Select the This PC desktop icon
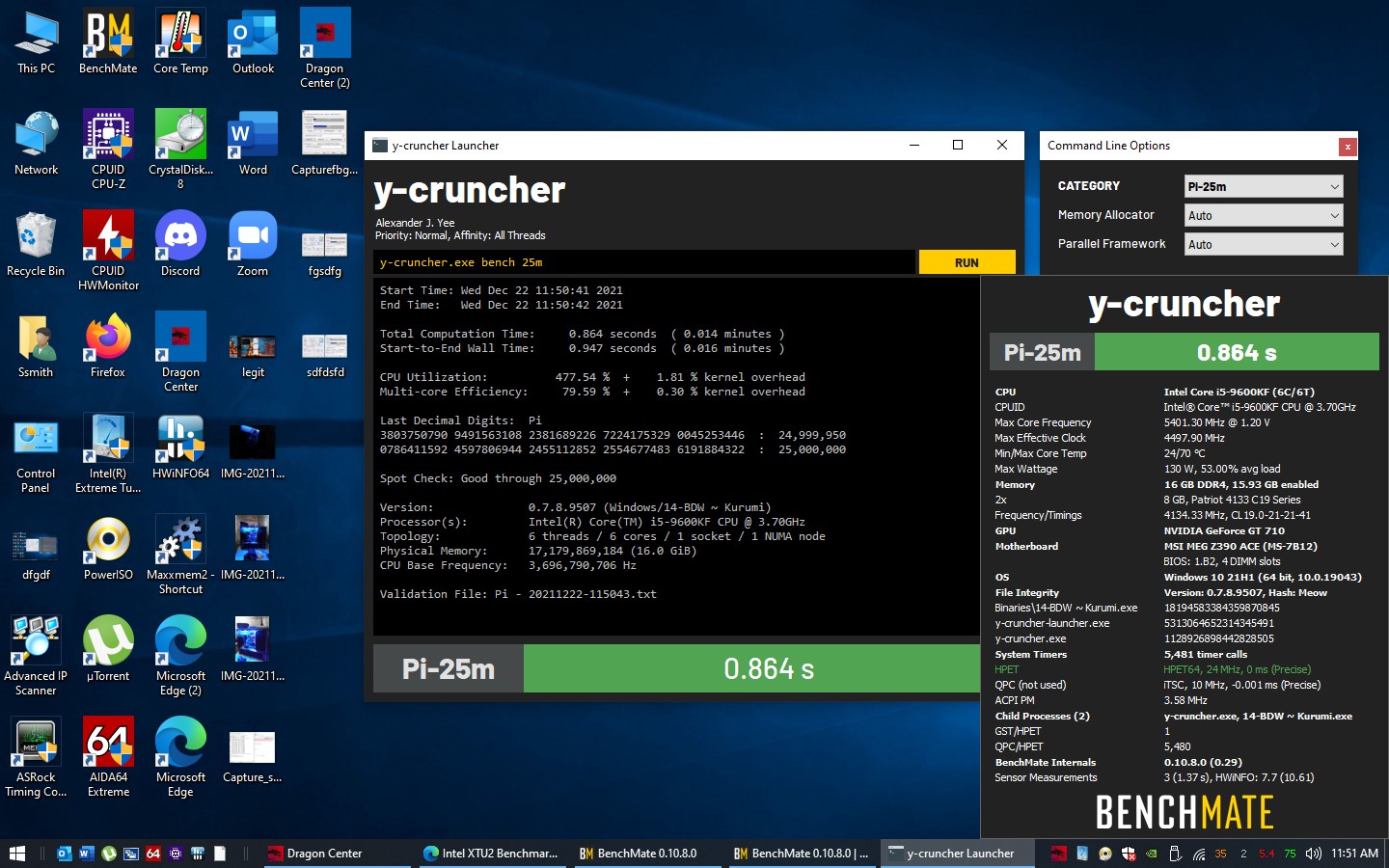 [x=36, y=43]
